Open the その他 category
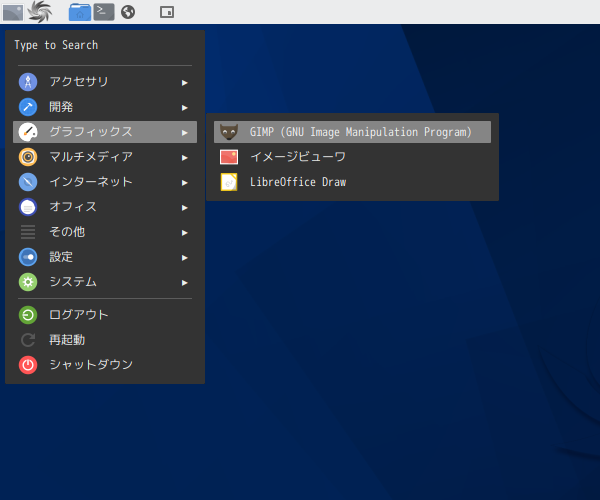Viewport: 600px width, 500px height. 105,232
